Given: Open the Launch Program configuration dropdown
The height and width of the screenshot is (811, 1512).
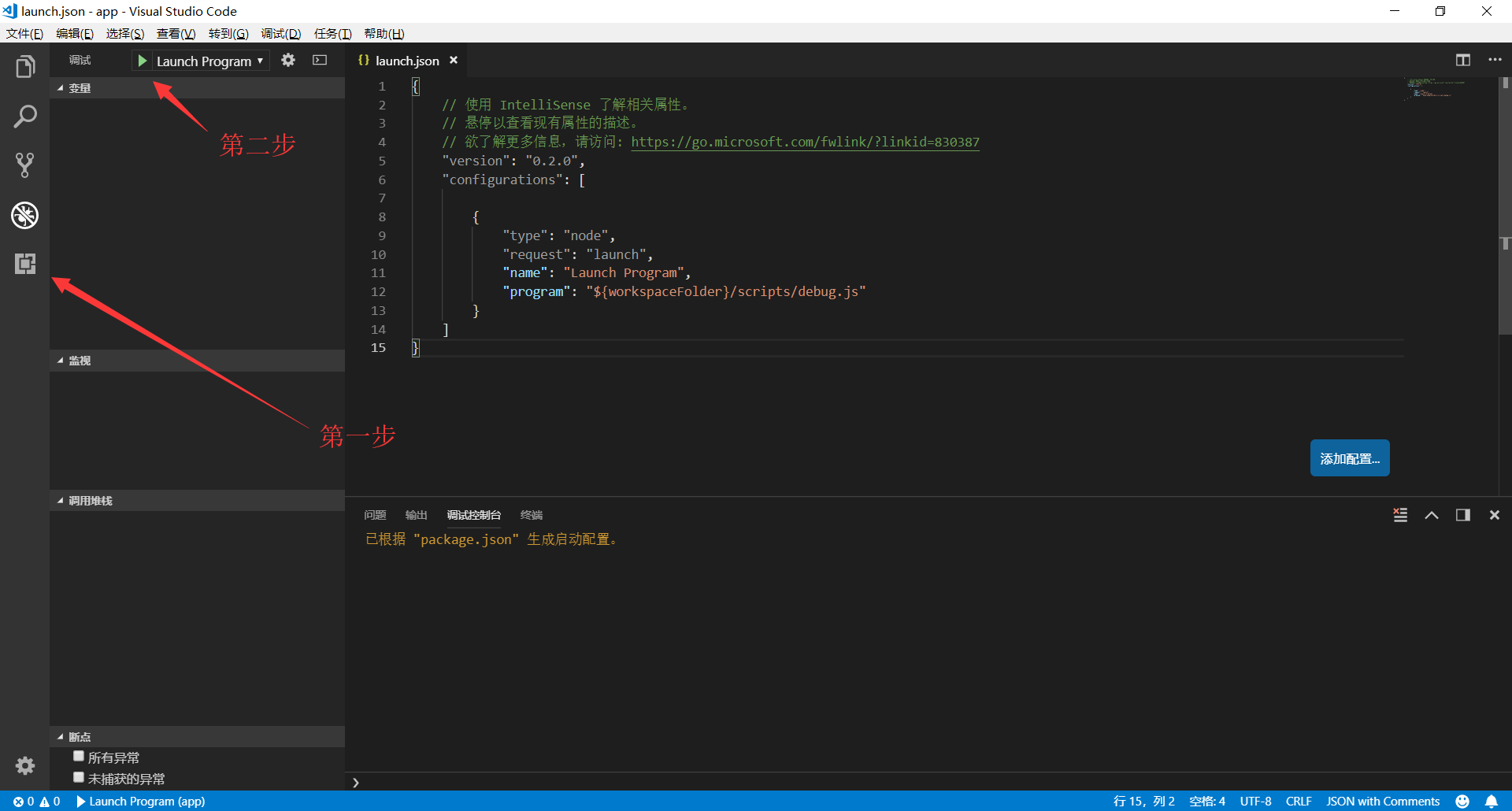Looking at the screenshot, I should (209, 61).
